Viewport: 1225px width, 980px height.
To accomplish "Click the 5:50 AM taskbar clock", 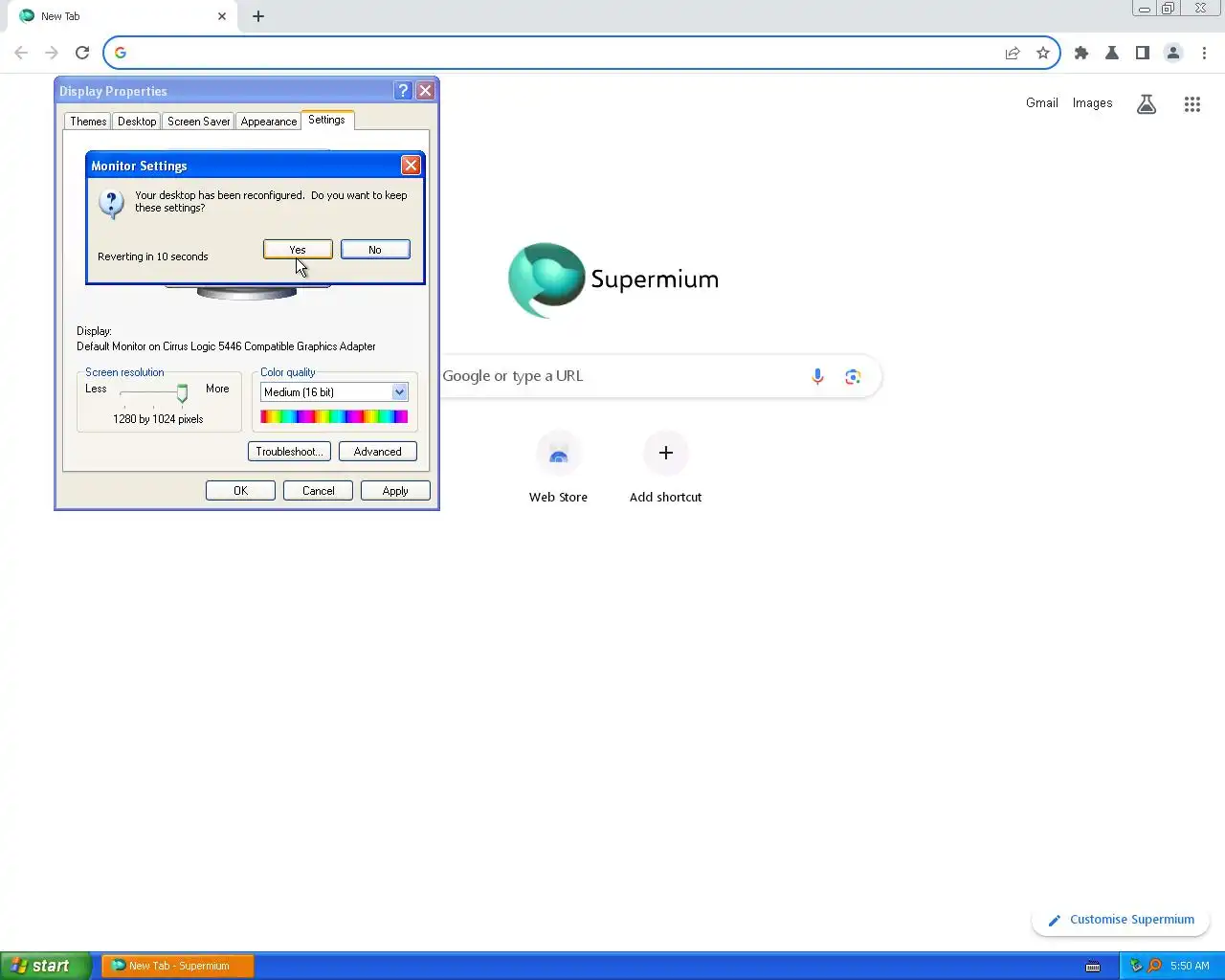I will point(1190,967).
